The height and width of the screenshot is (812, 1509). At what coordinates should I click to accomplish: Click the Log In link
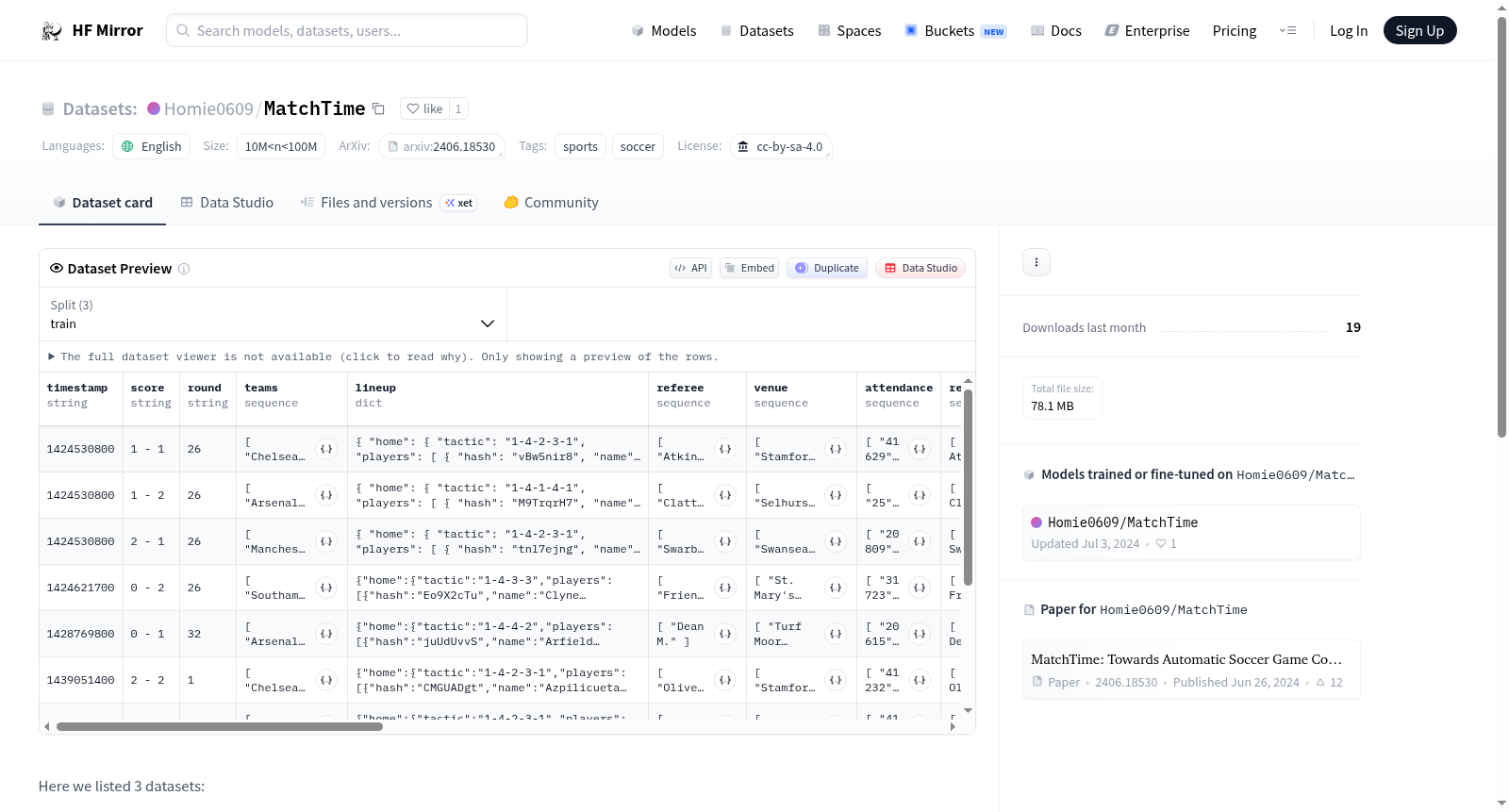click(x=1349, y=31)
